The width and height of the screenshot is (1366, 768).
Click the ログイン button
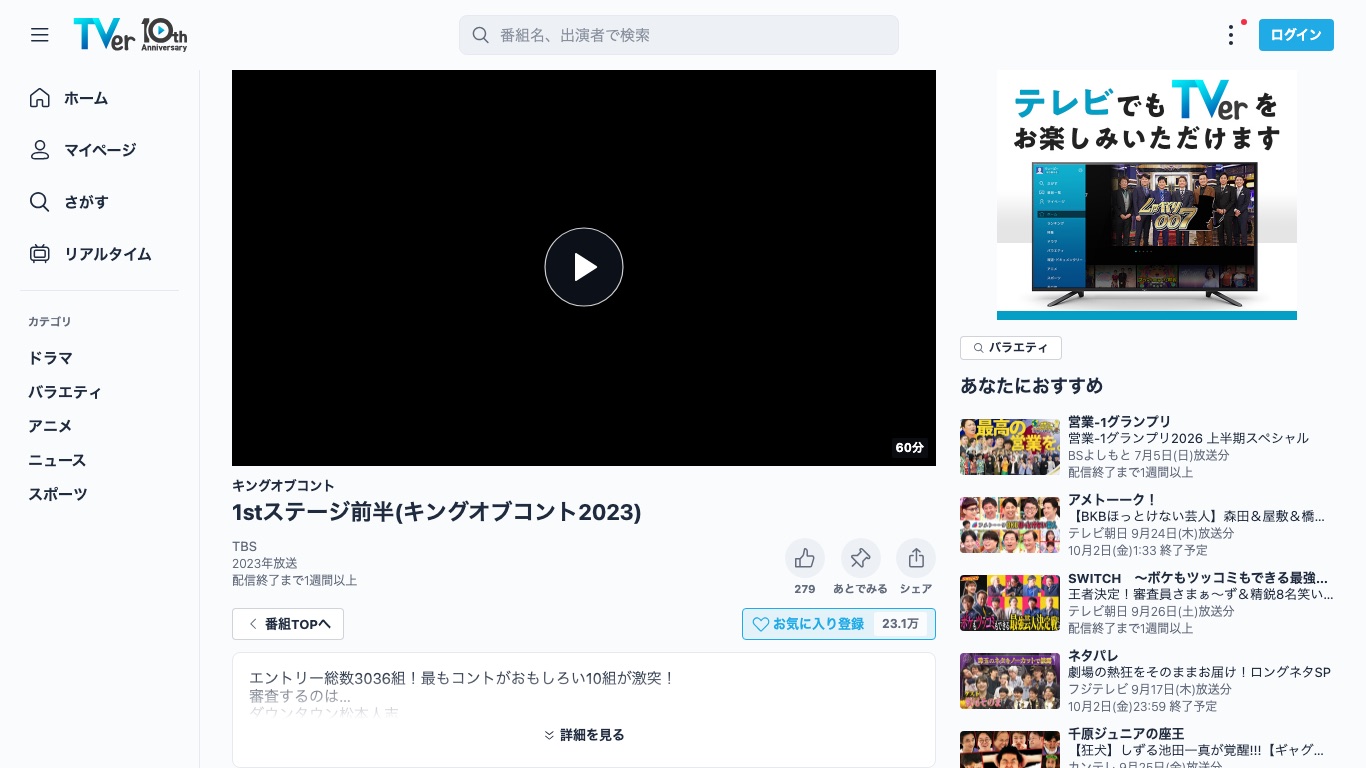pyautogui.click(x=1296, y=35)
